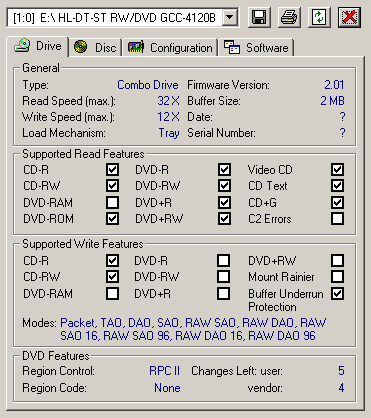Select the '2 MB' buffer size value
Screen dimensions: 371x418
click(332, 101)
